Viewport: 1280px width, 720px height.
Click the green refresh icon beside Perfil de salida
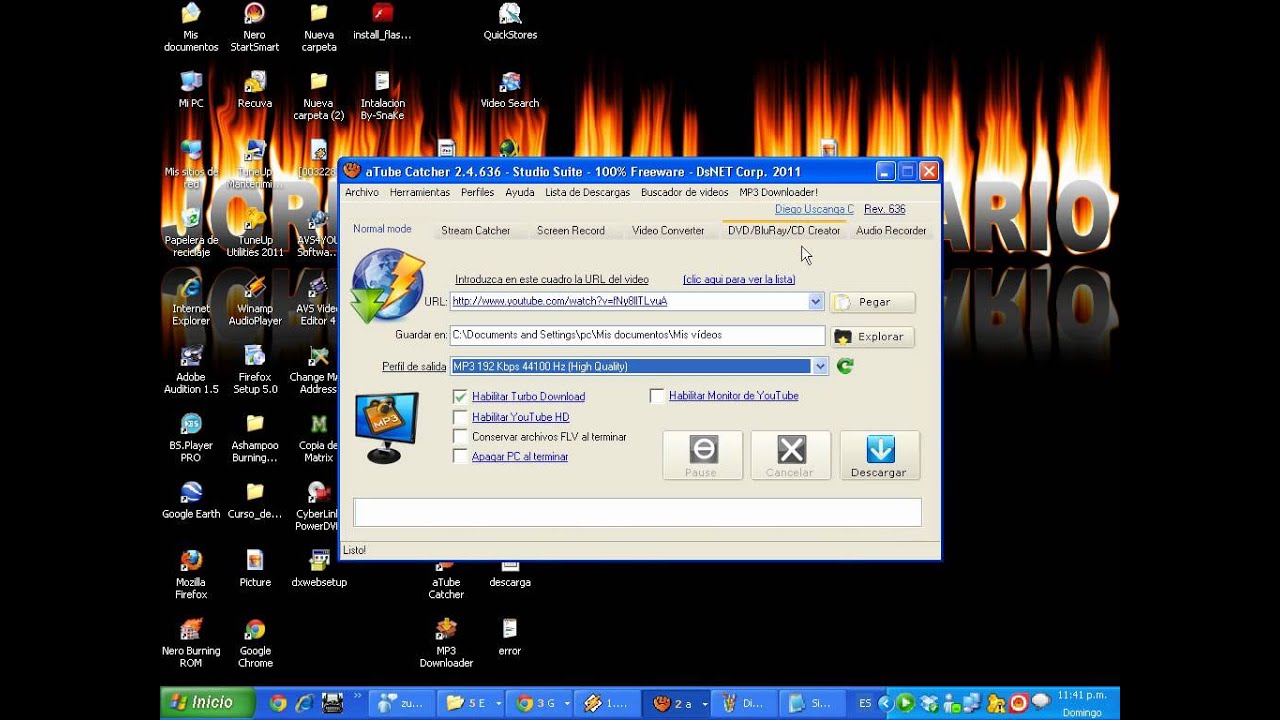(x=845, y=367)
